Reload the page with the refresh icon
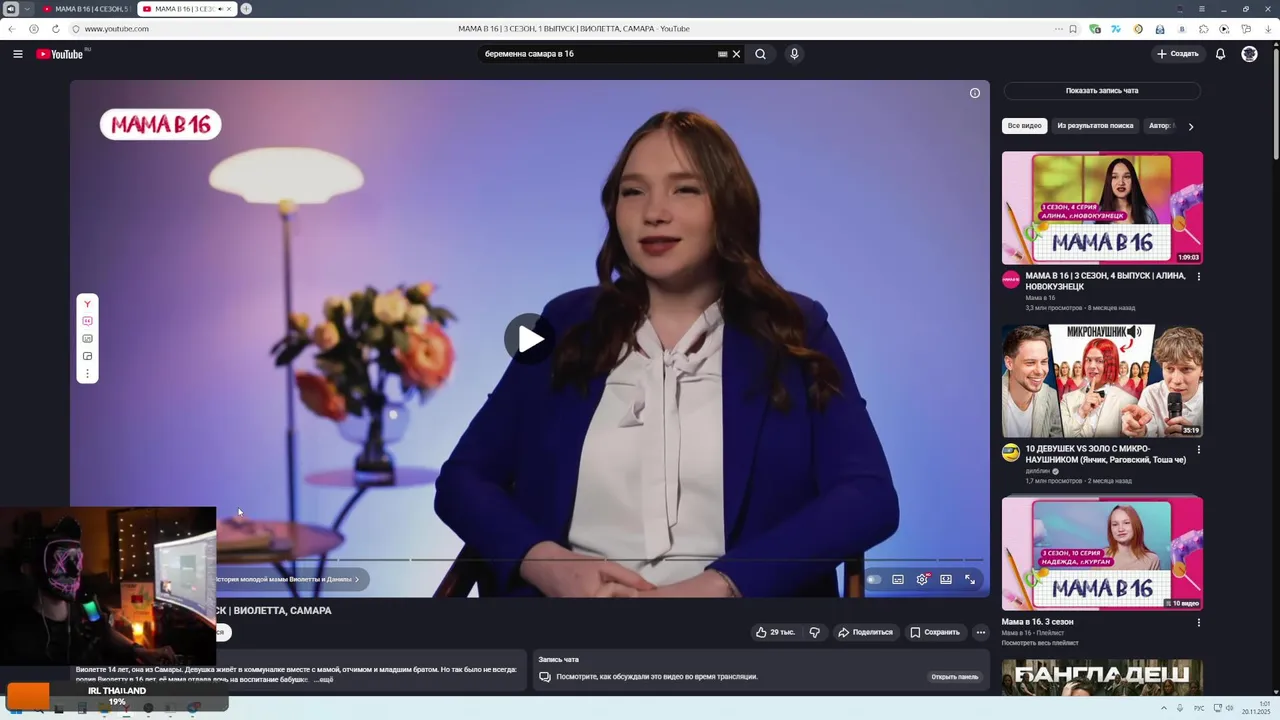1280x720 pixels. coord(55,29)
